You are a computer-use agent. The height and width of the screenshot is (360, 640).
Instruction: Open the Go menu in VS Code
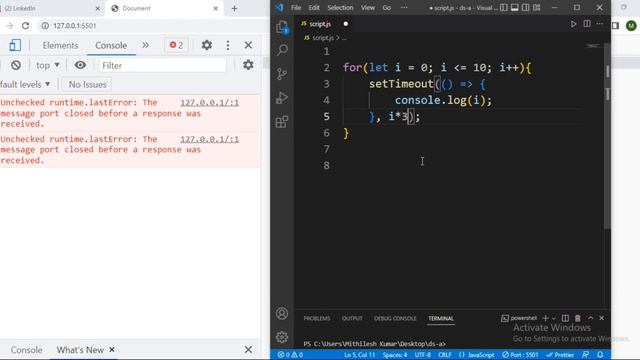tap(387, 8)
